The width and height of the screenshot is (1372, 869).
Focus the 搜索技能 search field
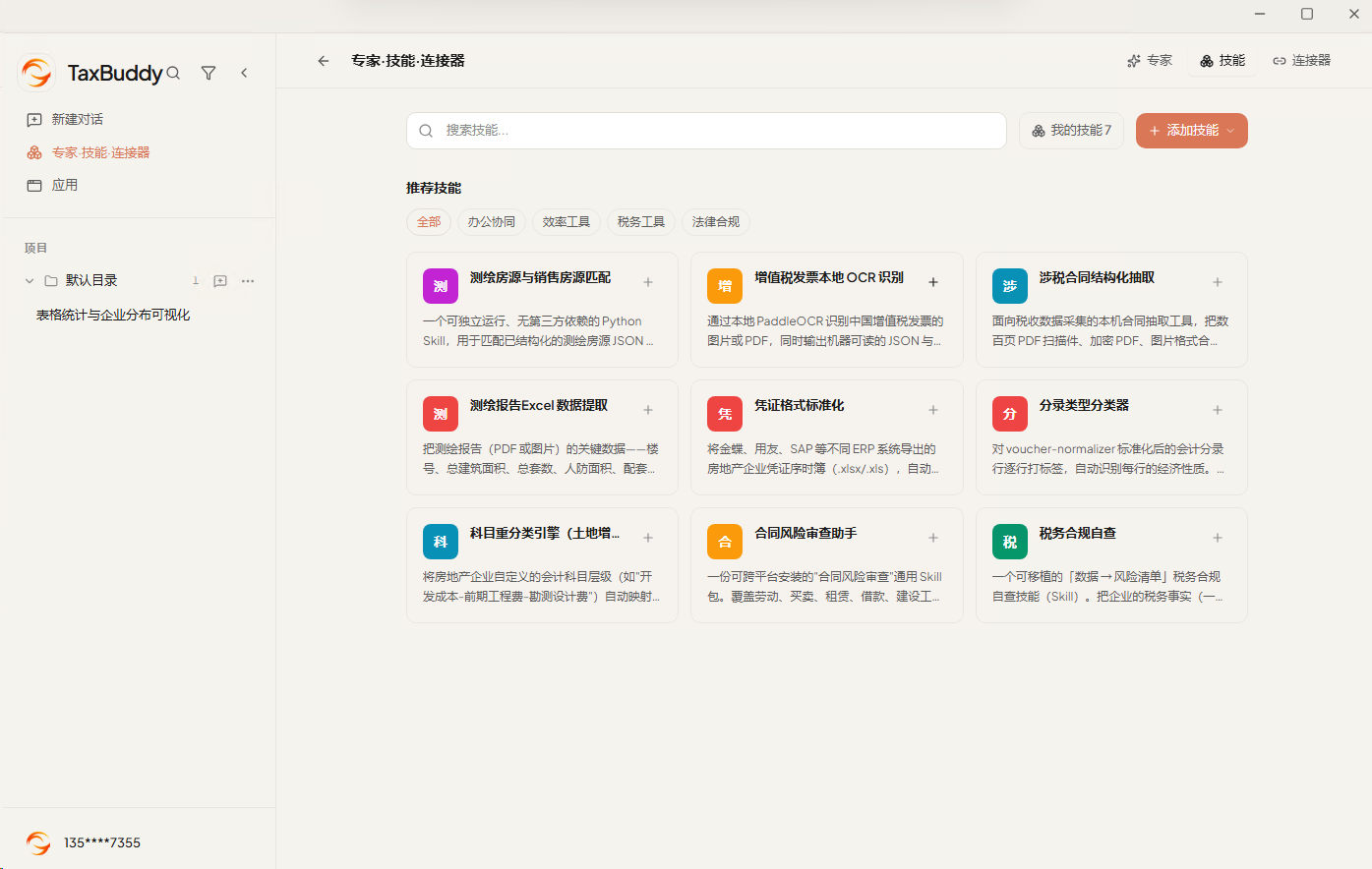(706, 131)
